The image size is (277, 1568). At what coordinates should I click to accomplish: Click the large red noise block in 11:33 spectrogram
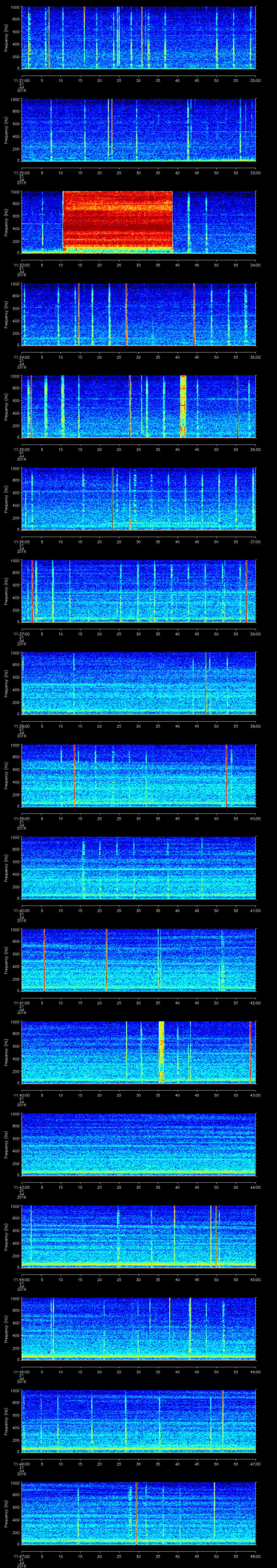(117, 222)
